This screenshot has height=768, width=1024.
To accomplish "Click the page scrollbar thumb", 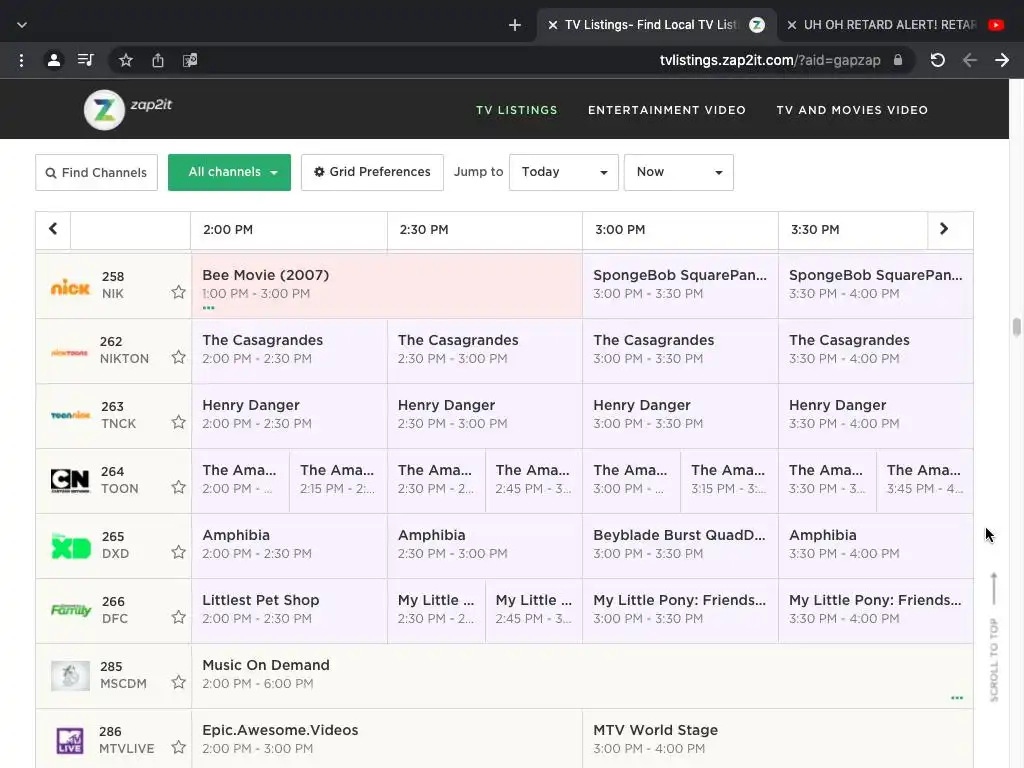I will (x=1016, y=327).
